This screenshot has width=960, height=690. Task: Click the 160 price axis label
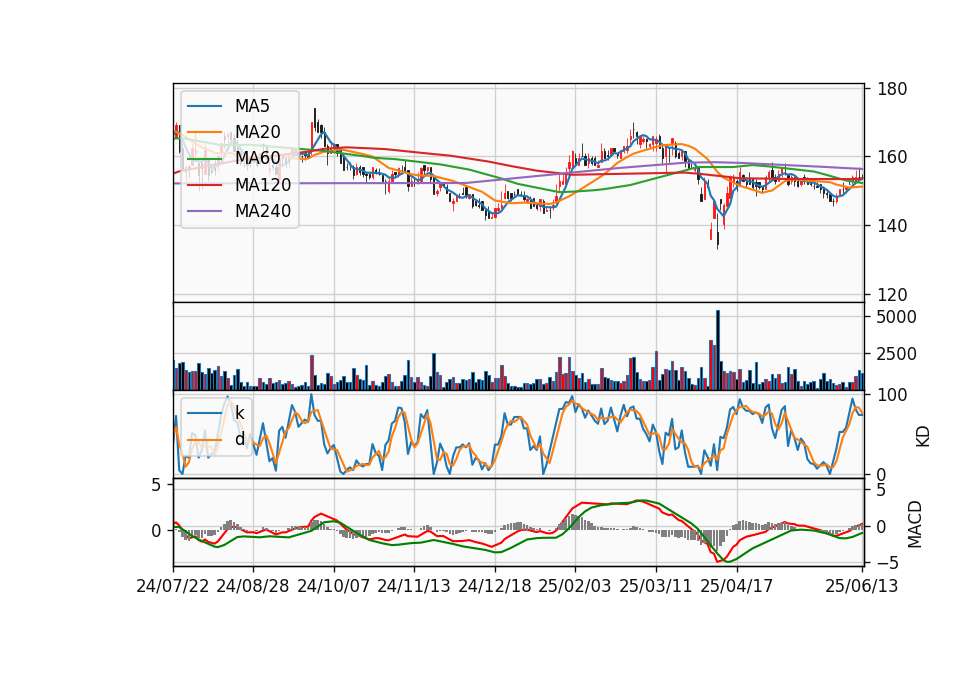pyautogui.click(x=892, y=157)
